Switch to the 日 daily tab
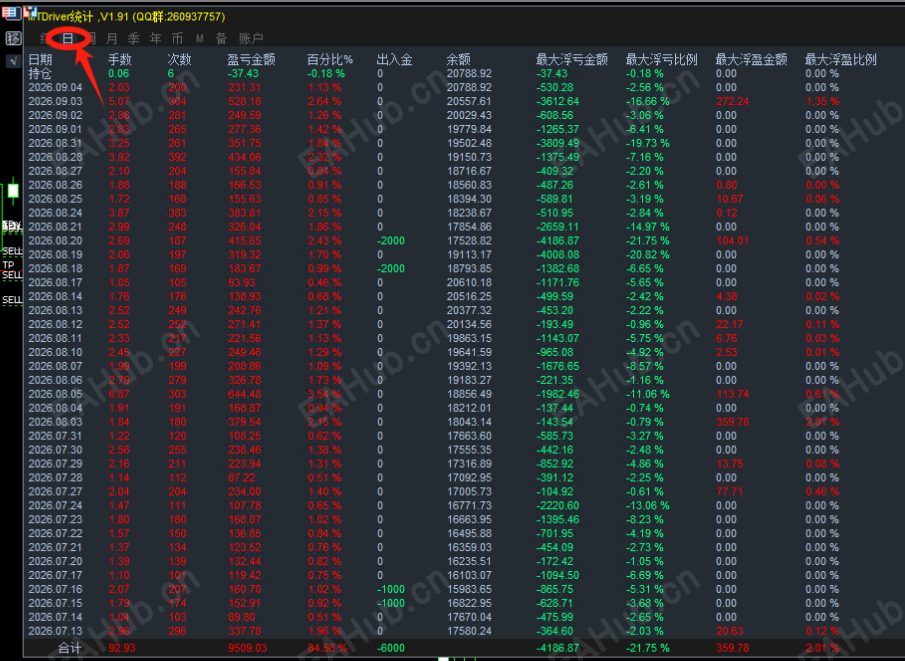This screenshot has width=905, height=661. 68,39
